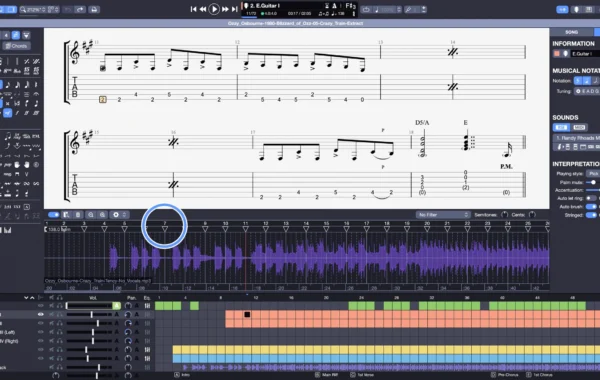Open the page layout dropdown
Screen dimensions: 600x380
[x=54, y=9]
